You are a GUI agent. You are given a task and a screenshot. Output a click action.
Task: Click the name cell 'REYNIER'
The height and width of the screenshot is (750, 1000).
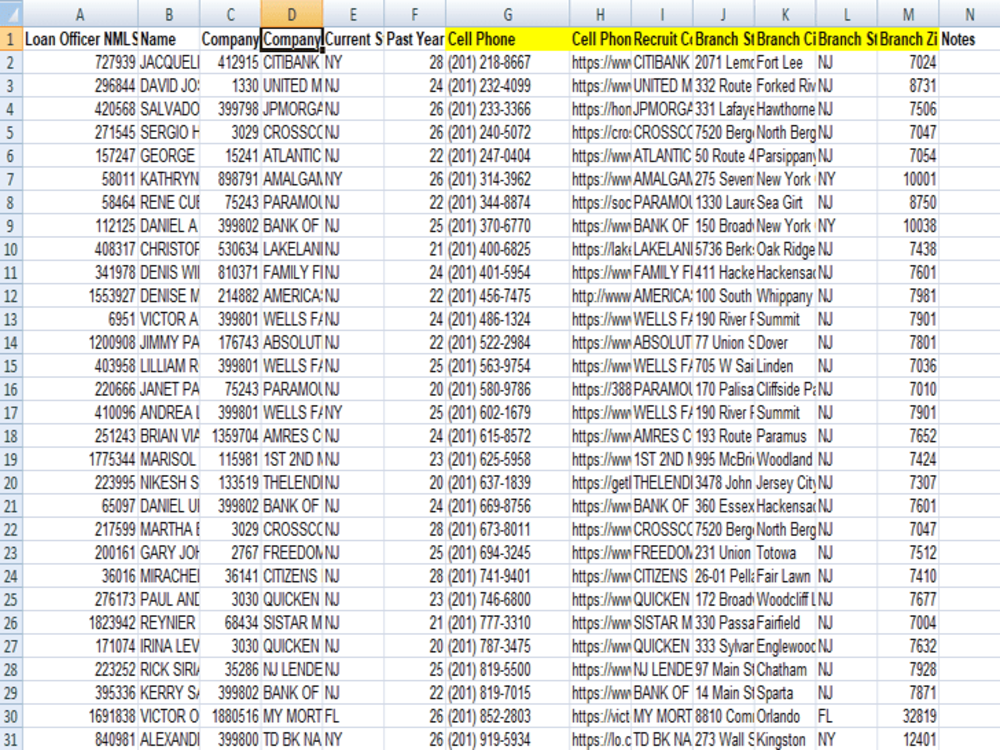(168, 623)
